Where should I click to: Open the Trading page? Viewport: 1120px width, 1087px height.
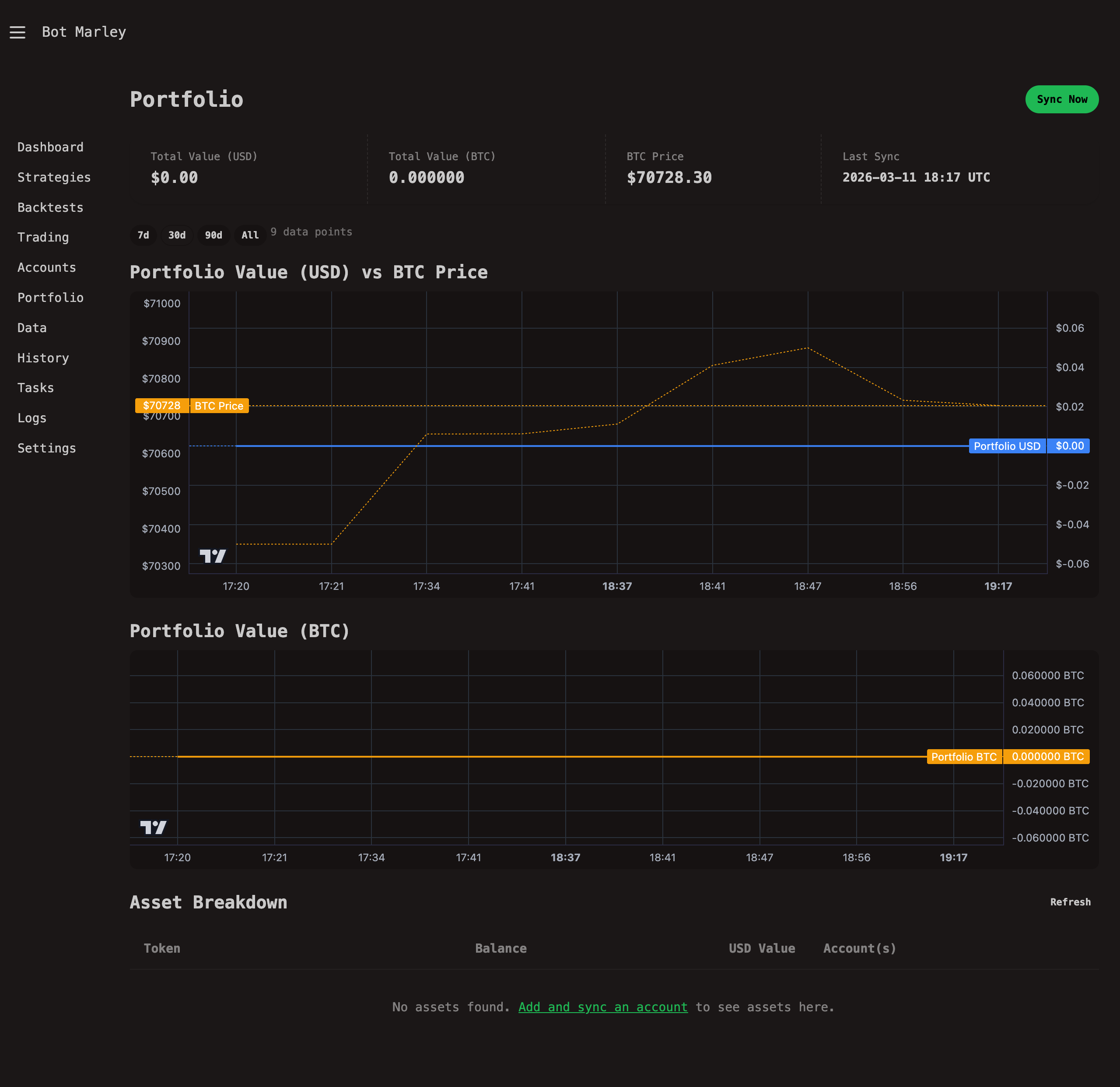point(43,237)
